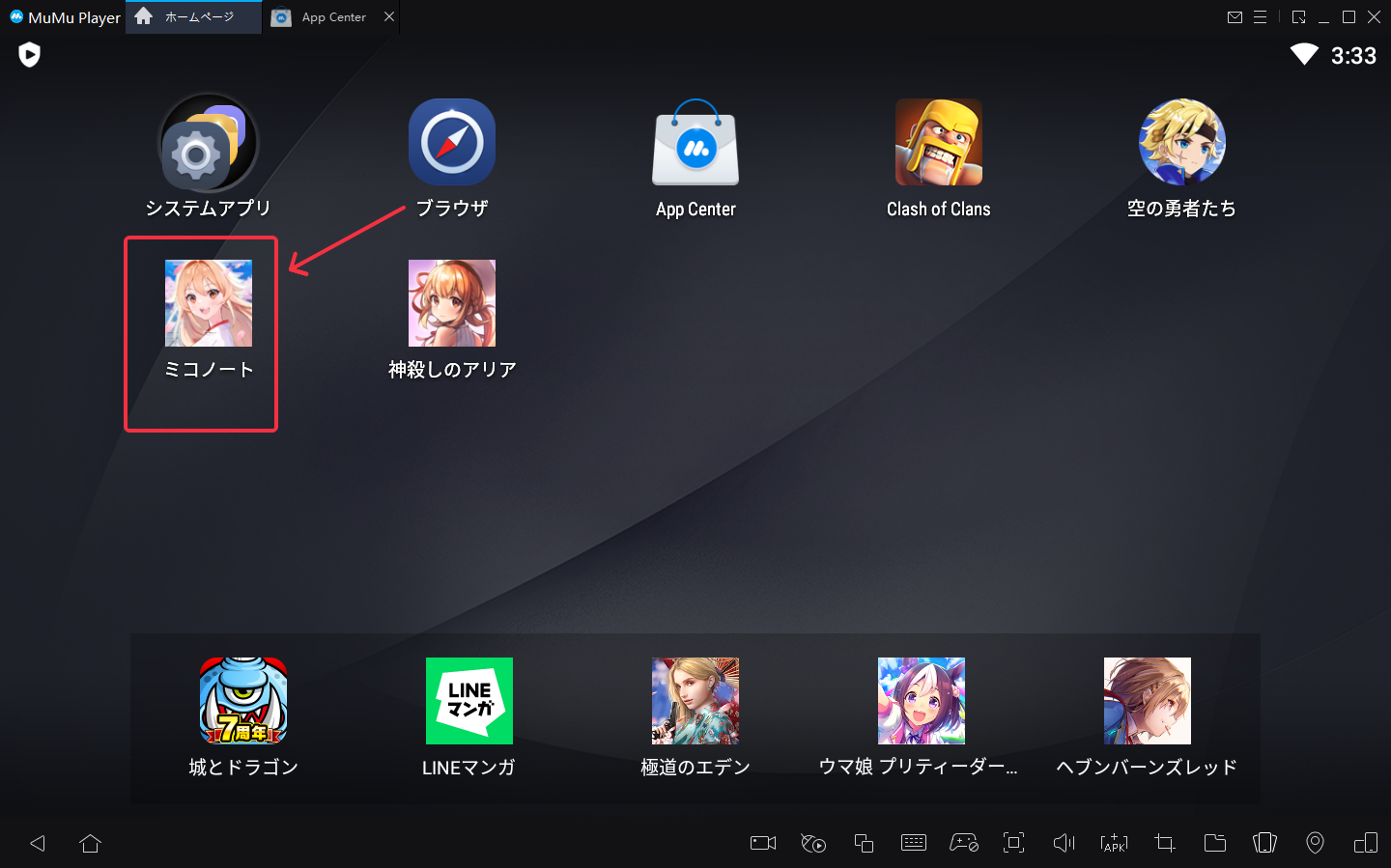Open the volume control

click(1065, 843)
